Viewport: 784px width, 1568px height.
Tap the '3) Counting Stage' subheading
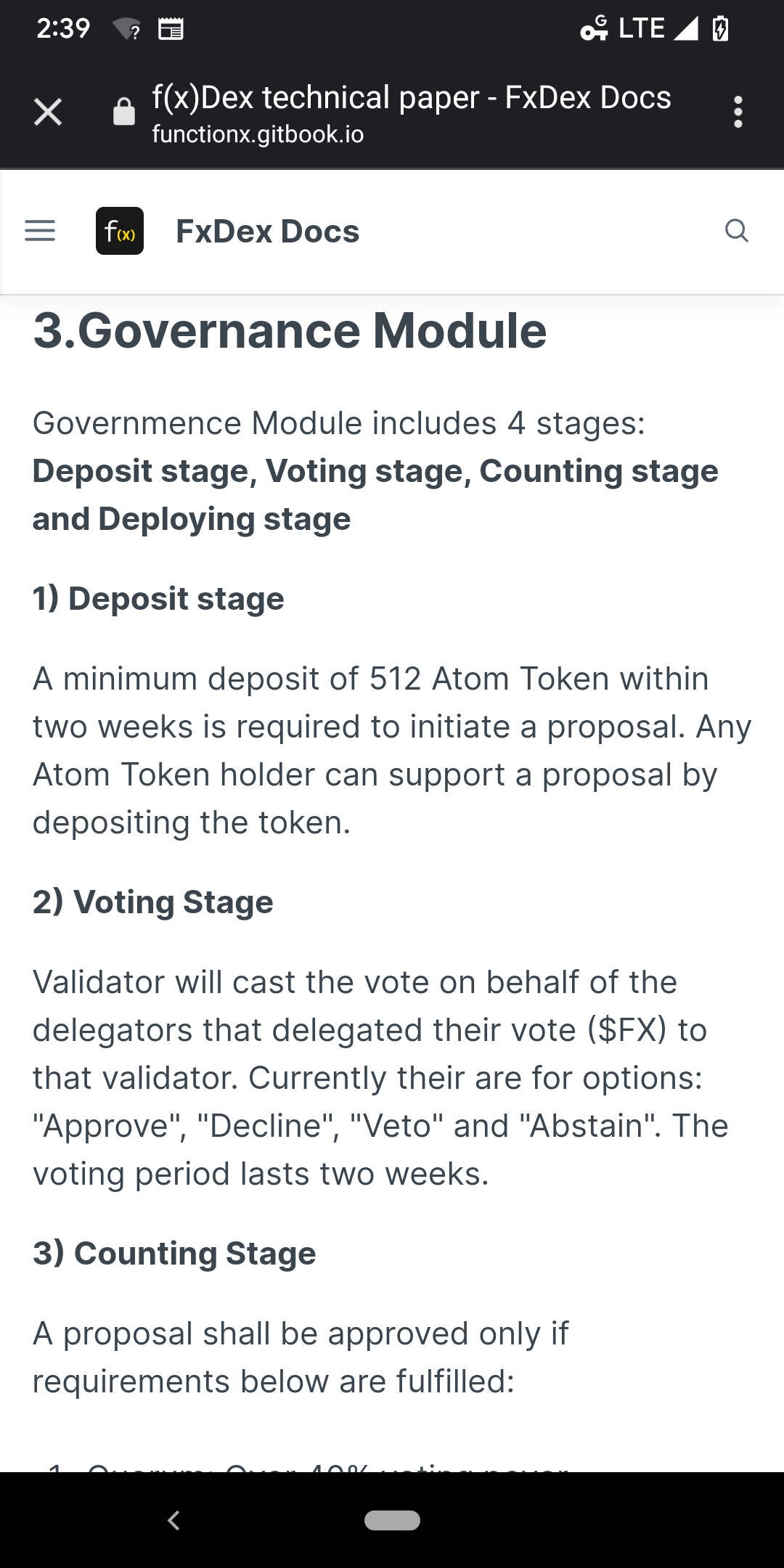click(174, 1254)
